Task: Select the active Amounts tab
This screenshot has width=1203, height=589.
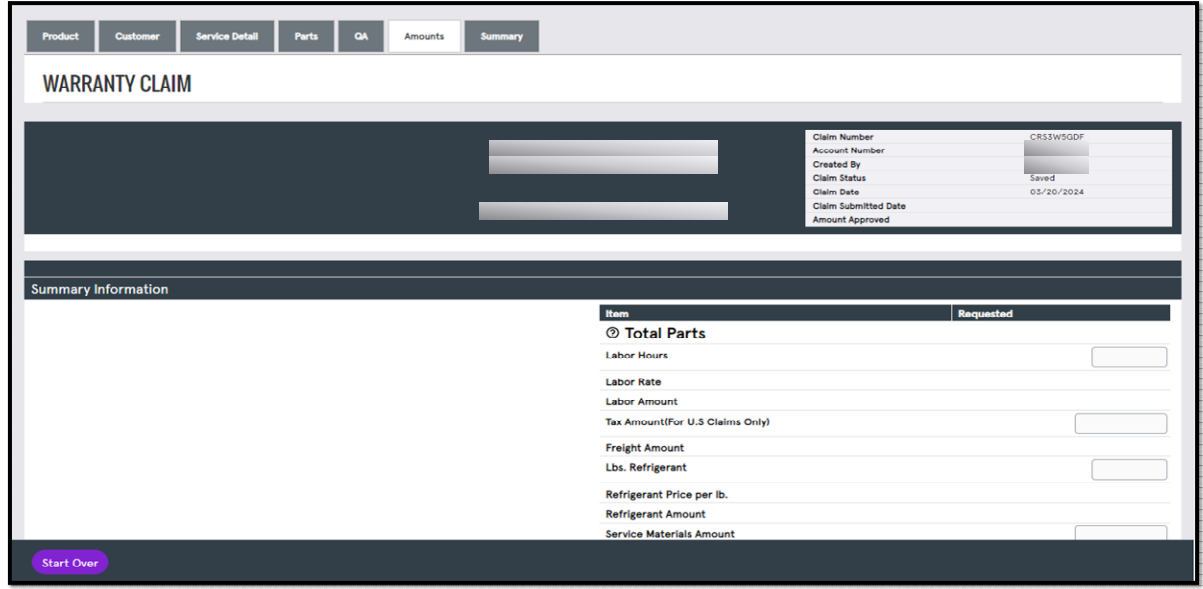Action: [x=424, y=35]
